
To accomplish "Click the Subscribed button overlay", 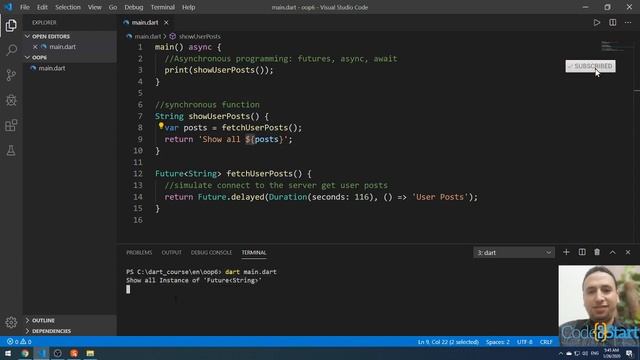I will click(590, 66).
